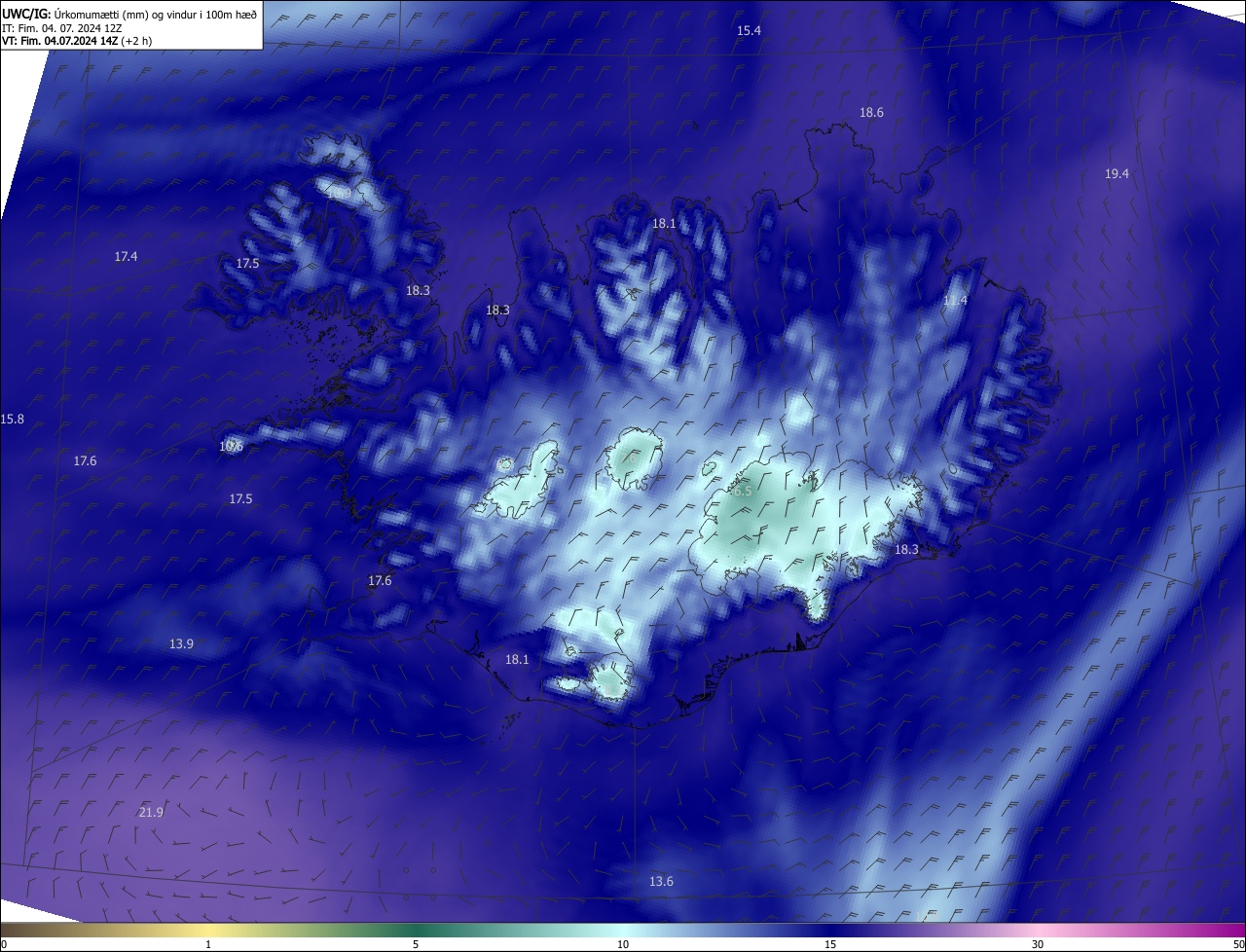Click the color scale tick labeled 5
This screenshot has height=952, width=1246.
(x=416, y=944)
